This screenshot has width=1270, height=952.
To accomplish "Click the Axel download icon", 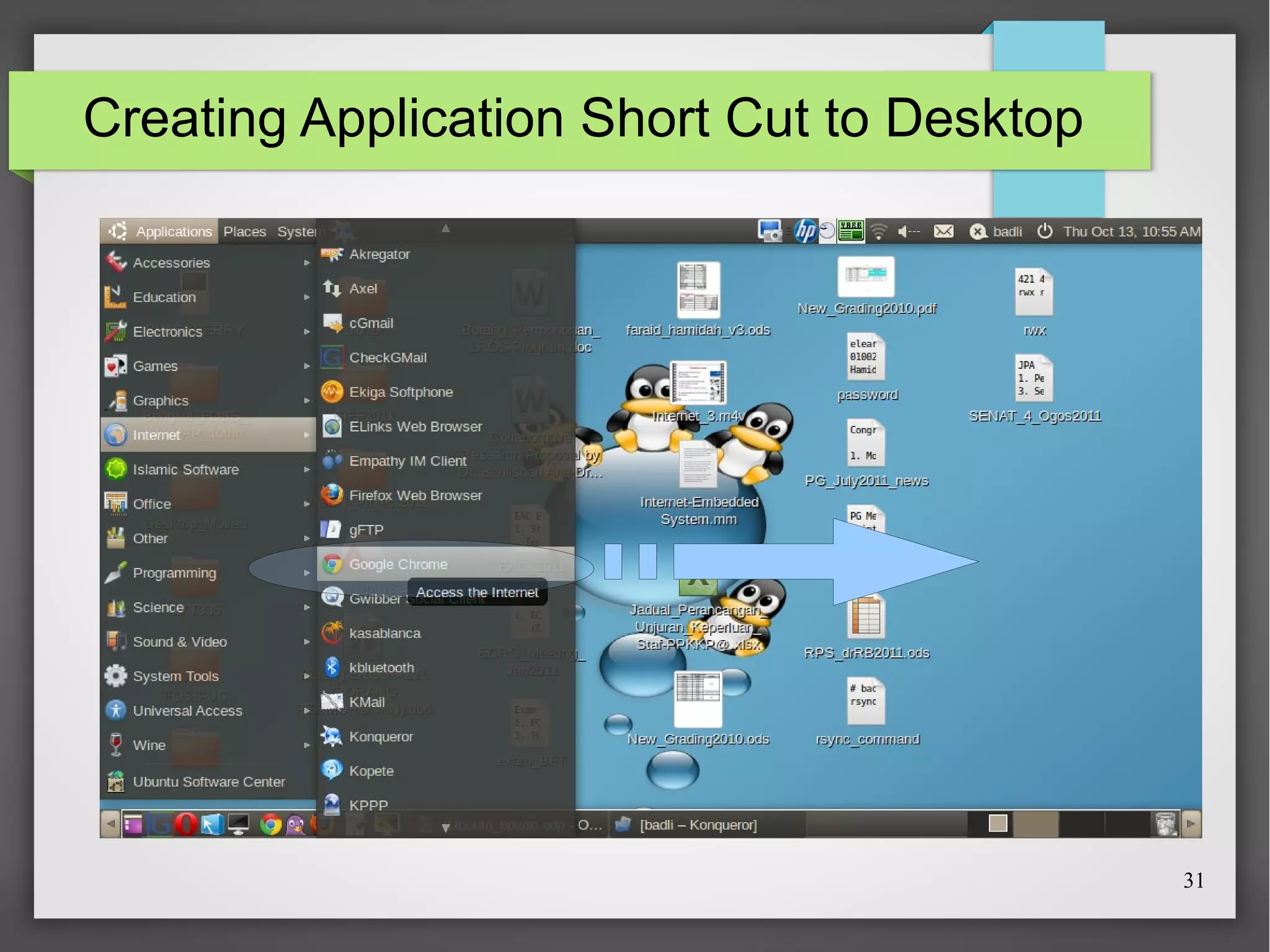I will tap(332, 288).
